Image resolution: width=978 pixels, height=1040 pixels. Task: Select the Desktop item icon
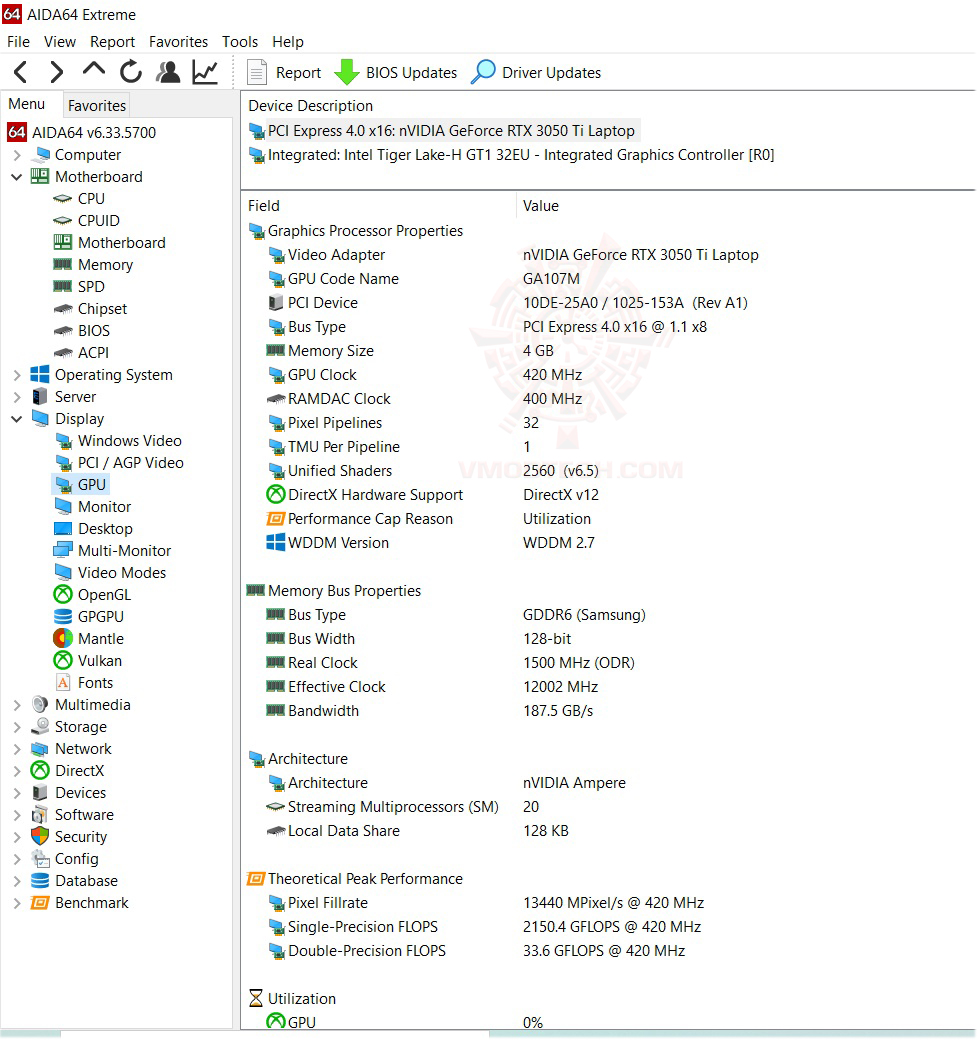click(63, 529)
